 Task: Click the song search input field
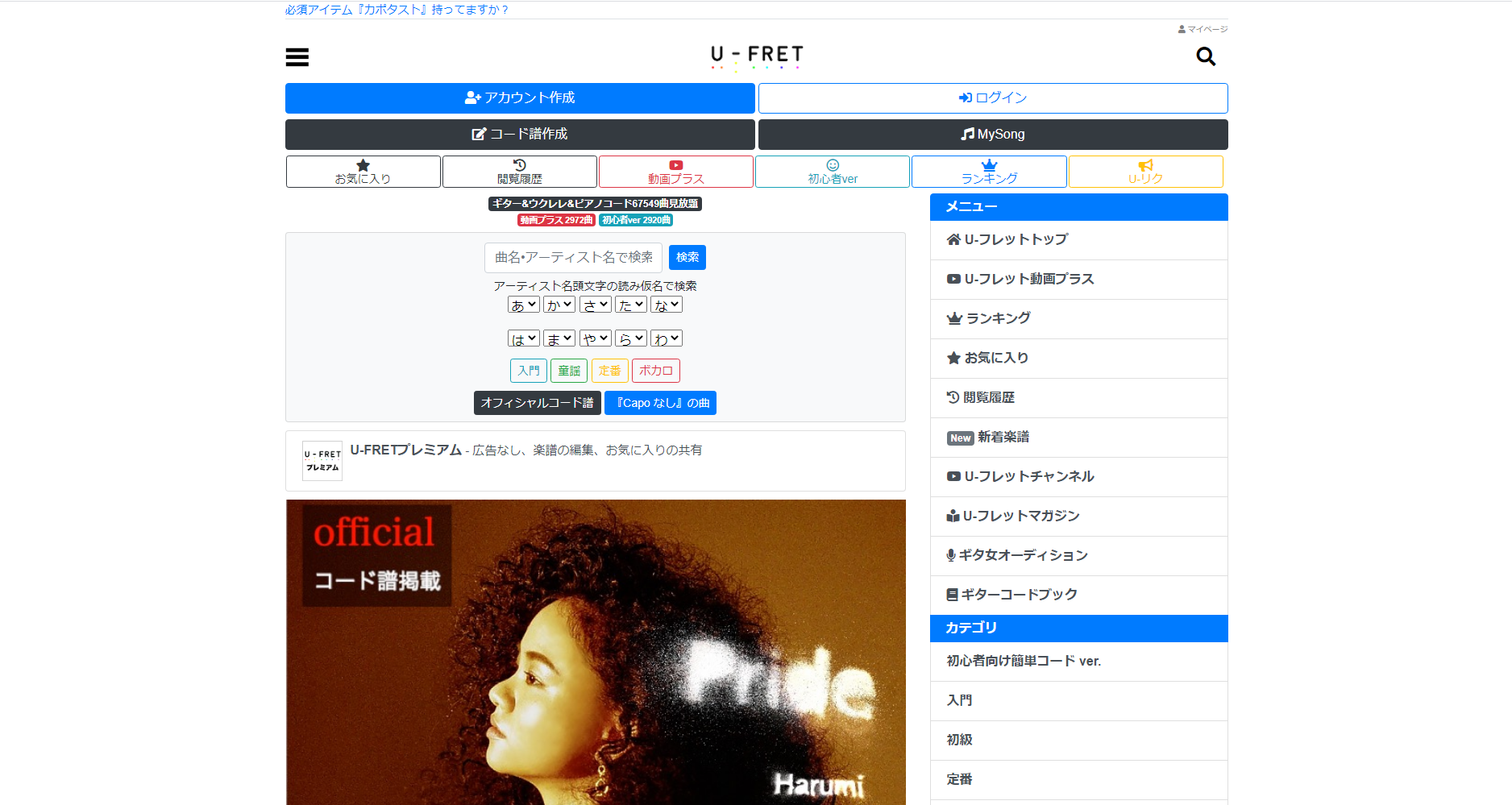(573, 257)
